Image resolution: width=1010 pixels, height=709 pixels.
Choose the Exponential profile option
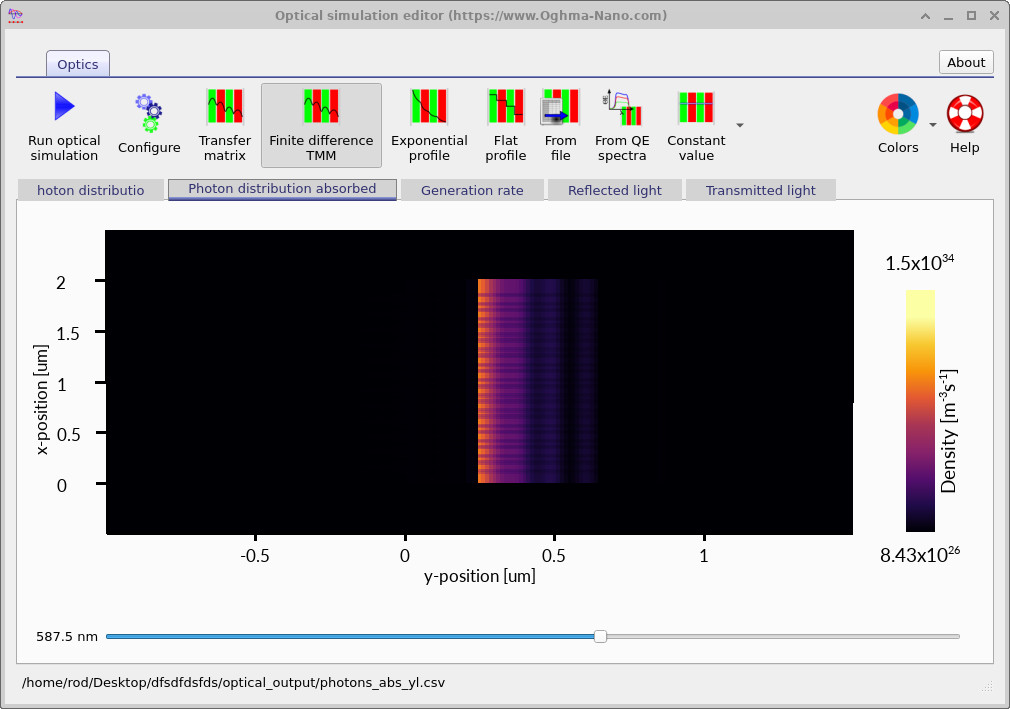tap(429, 126)
